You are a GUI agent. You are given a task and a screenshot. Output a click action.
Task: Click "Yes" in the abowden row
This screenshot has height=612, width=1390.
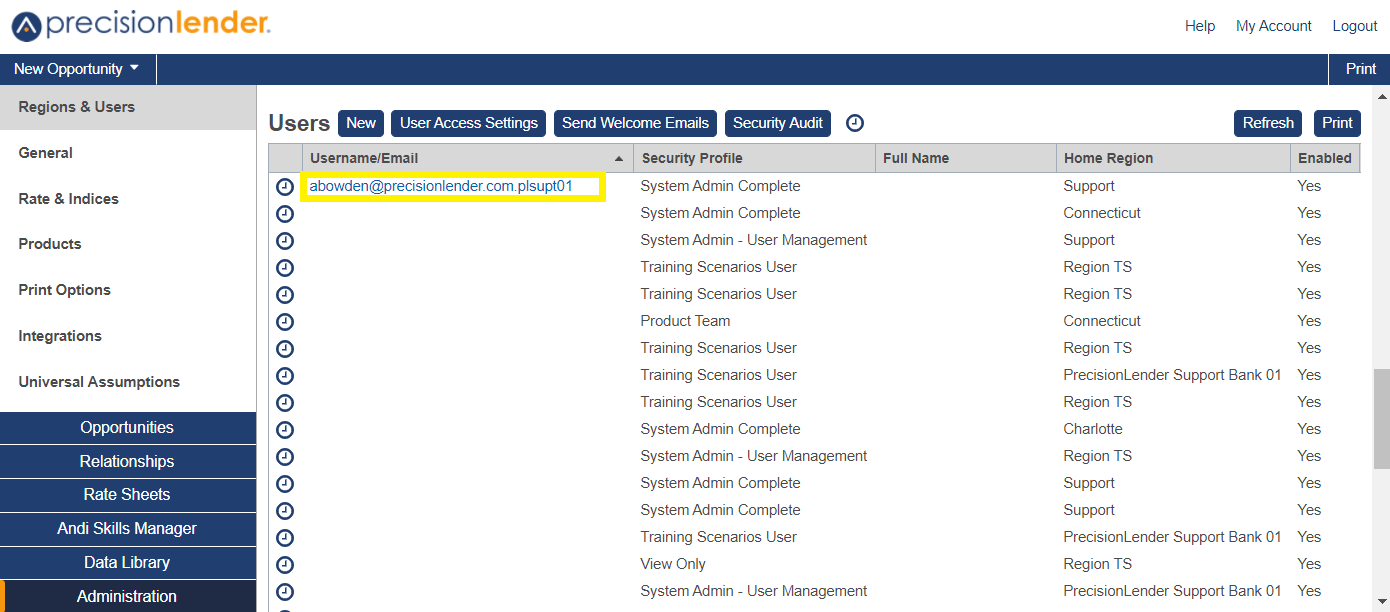pos(1309,186)
